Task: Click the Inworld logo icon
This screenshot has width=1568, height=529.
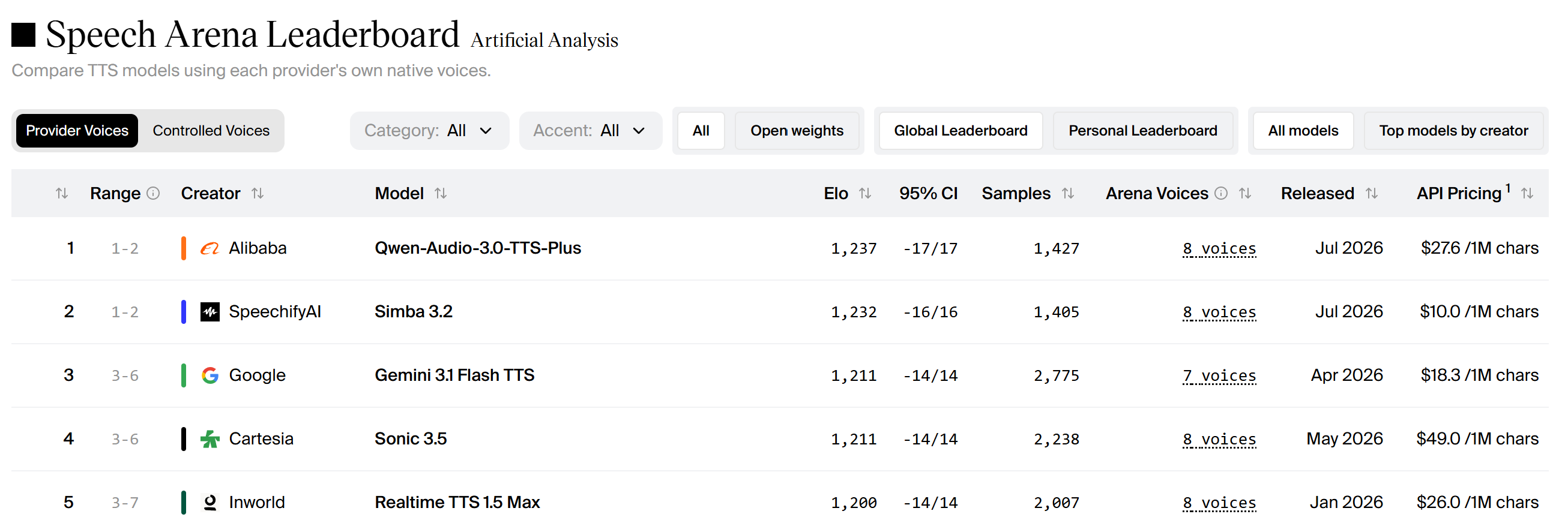Action: coord(210,502)
